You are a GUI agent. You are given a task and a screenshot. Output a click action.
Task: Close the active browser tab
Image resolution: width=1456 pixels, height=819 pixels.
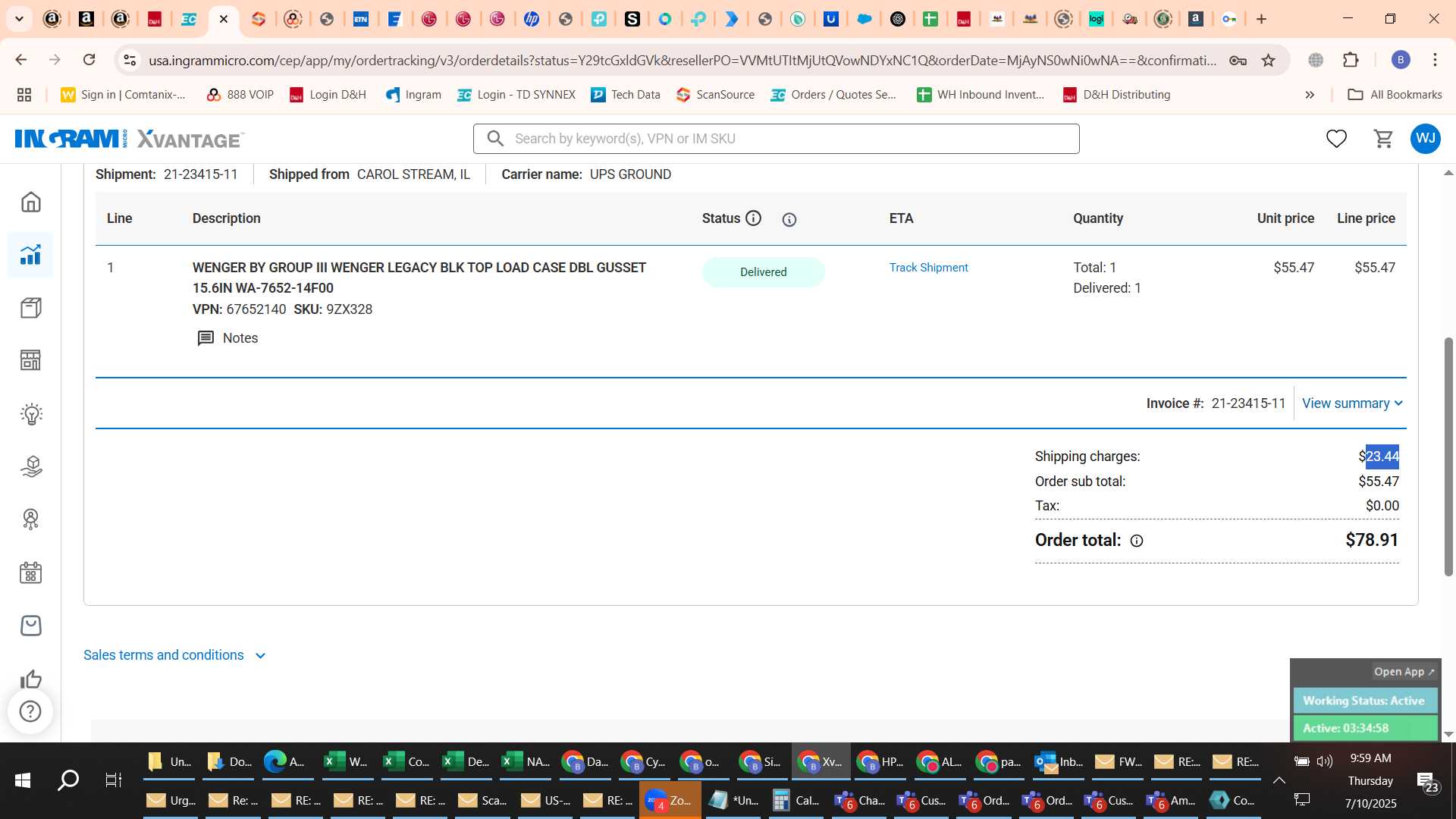tap(224, 19)
